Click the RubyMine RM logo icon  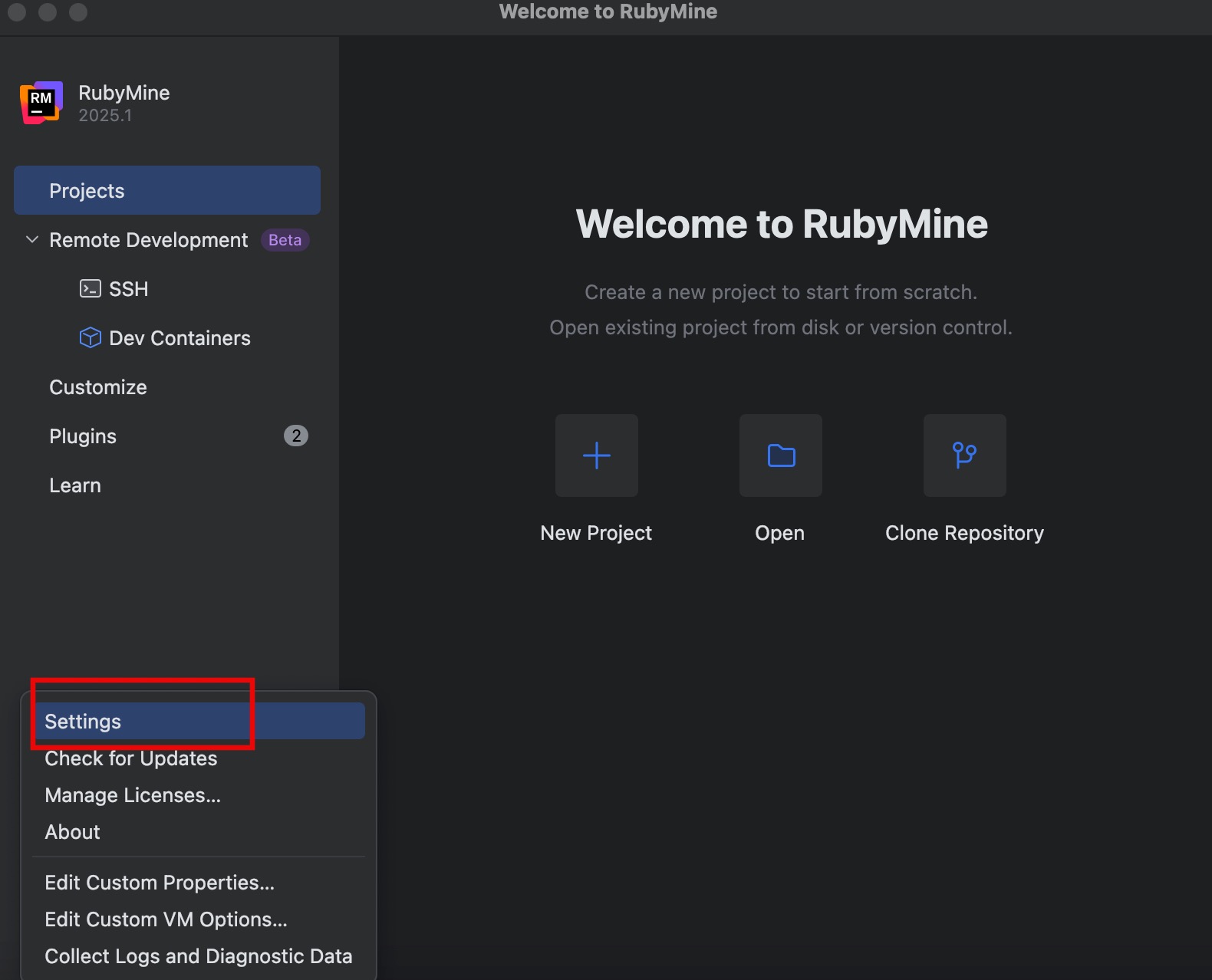[x=41, y=102]
